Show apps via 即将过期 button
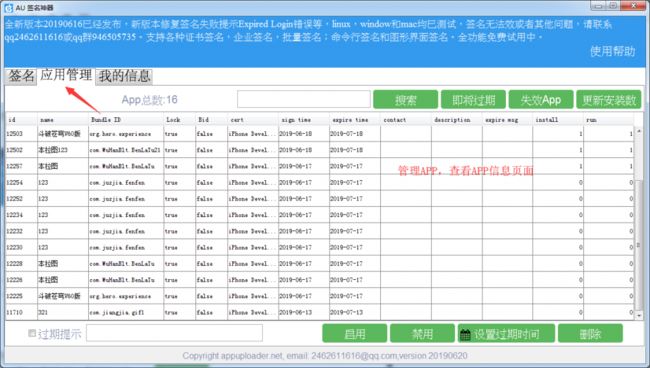The width and height of the screenshot is (650, 368). coord(473,99)
